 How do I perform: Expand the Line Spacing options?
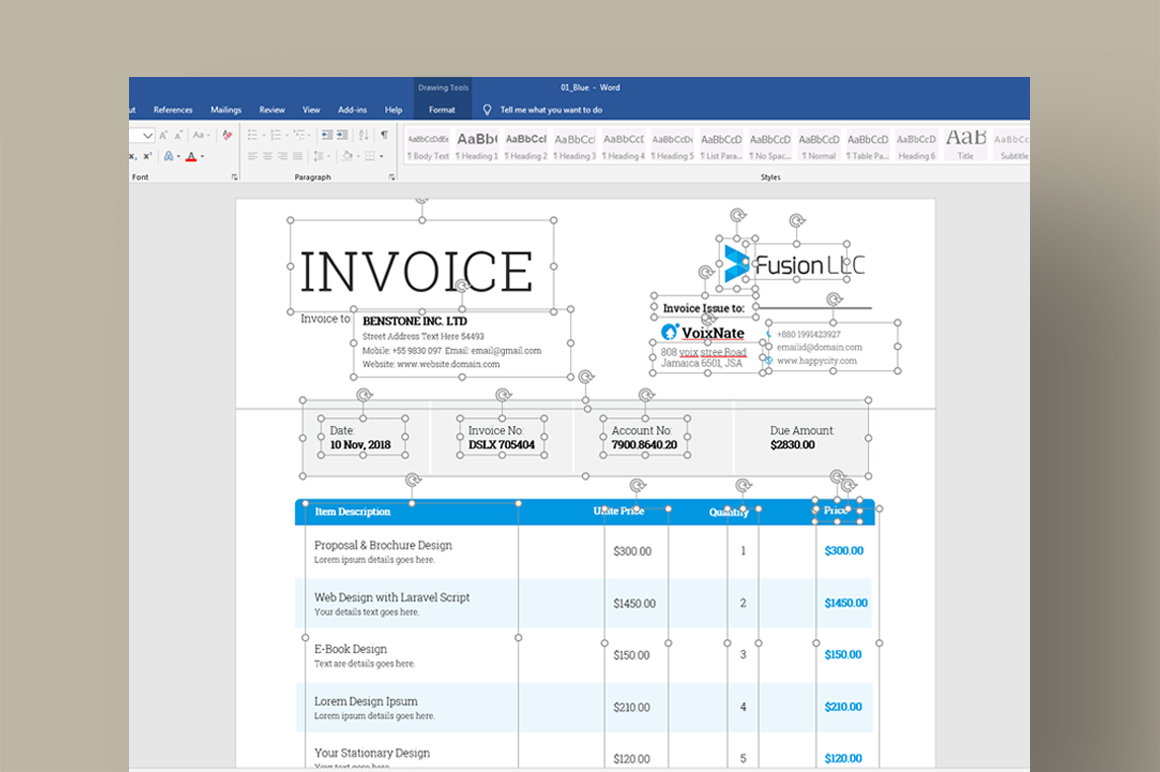click(328, 157)
